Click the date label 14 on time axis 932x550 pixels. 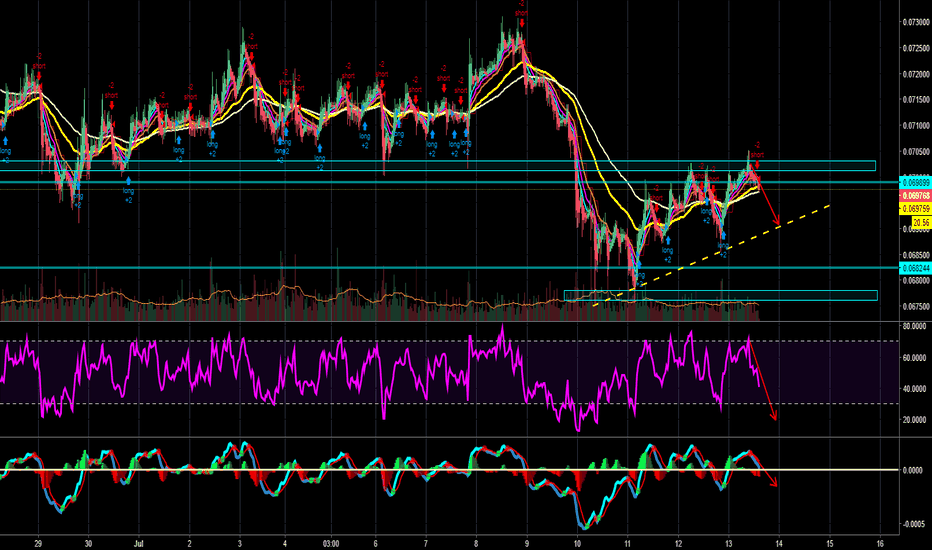(x=779, y=543)
